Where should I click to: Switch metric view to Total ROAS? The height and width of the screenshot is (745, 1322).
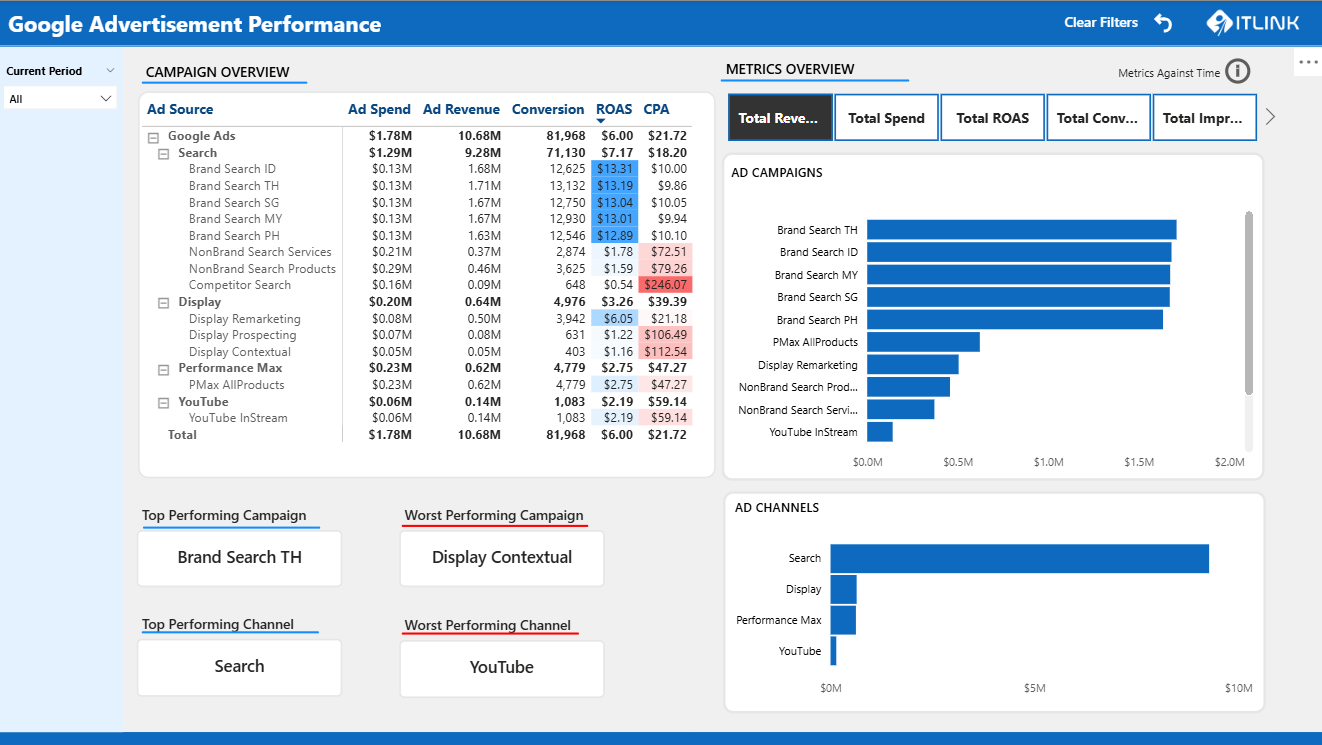(x=992, y=117)
